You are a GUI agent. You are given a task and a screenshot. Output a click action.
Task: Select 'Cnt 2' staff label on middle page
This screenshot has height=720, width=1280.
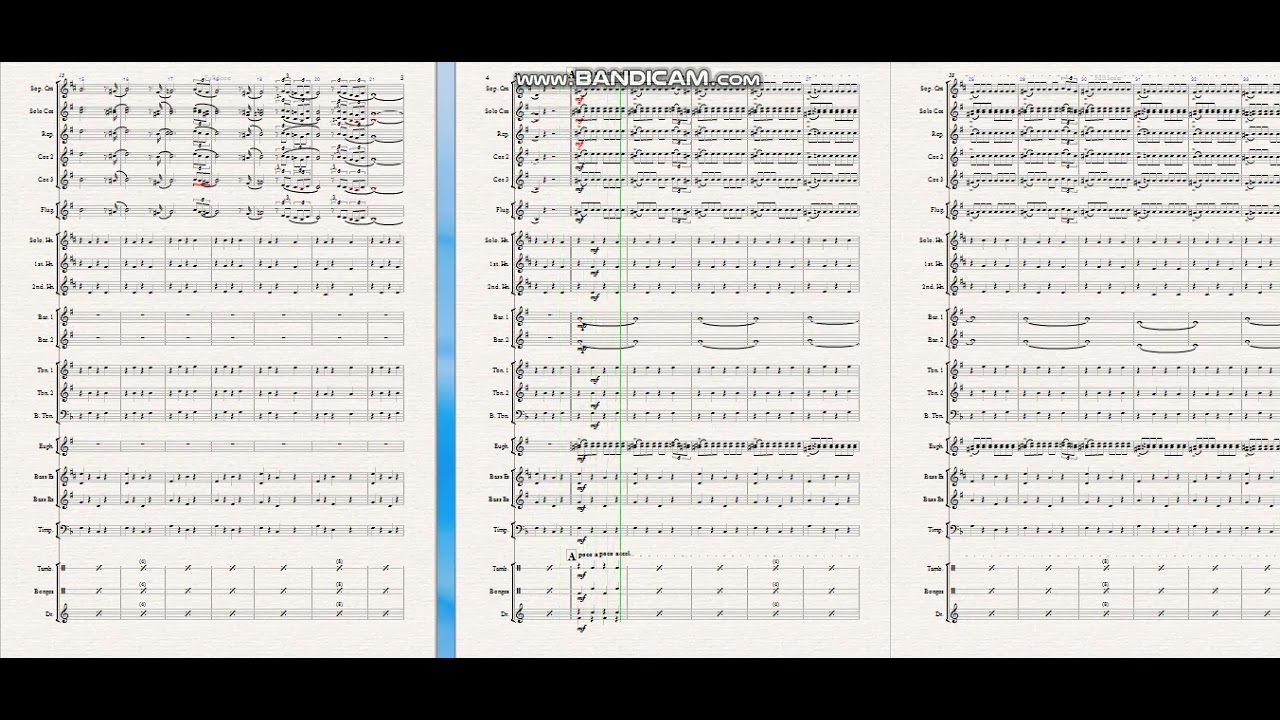point(501,157)
